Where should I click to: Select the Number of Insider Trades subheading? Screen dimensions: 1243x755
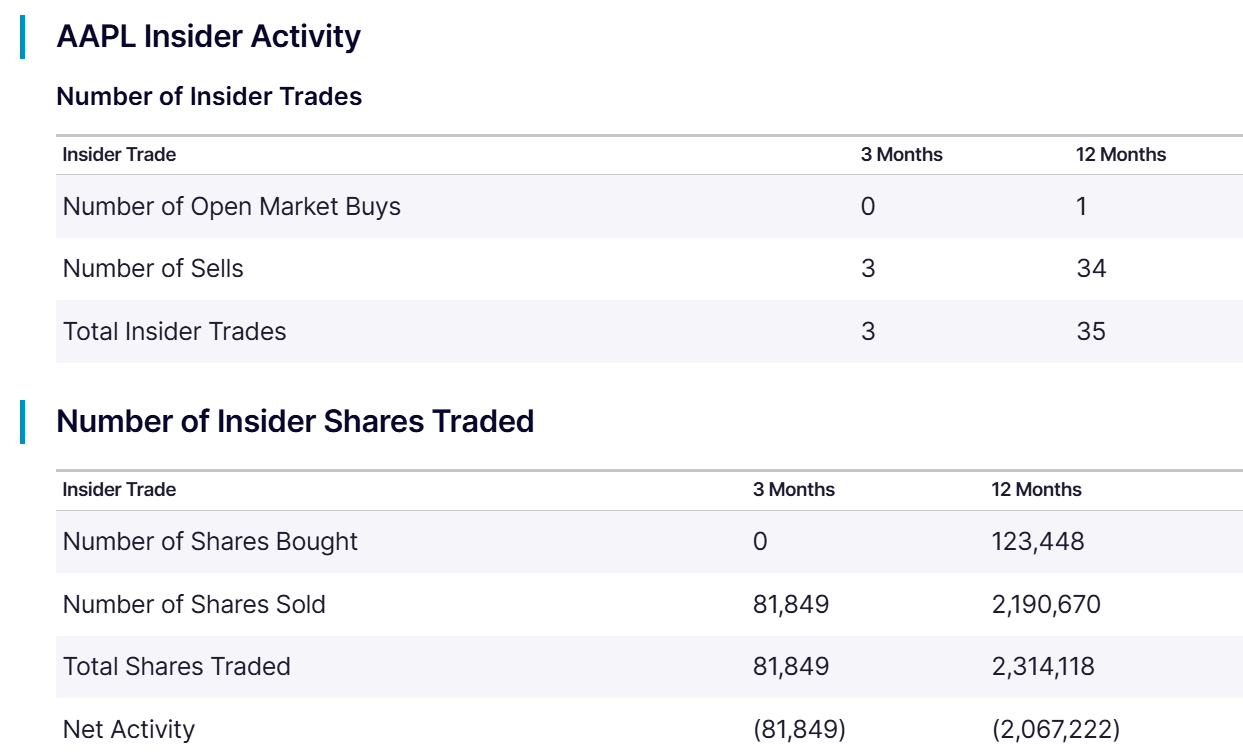[x=209, y=97]
